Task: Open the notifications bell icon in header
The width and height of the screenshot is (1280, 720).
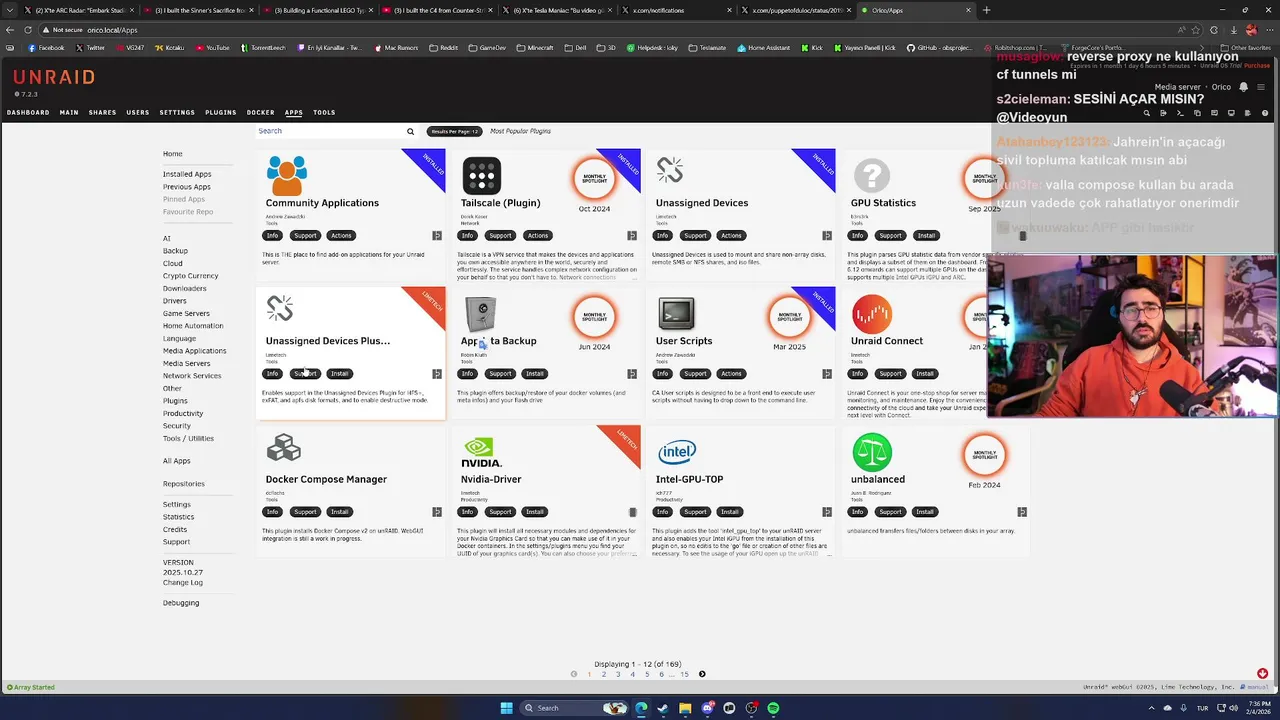Action: click(x=1243, y=87)
